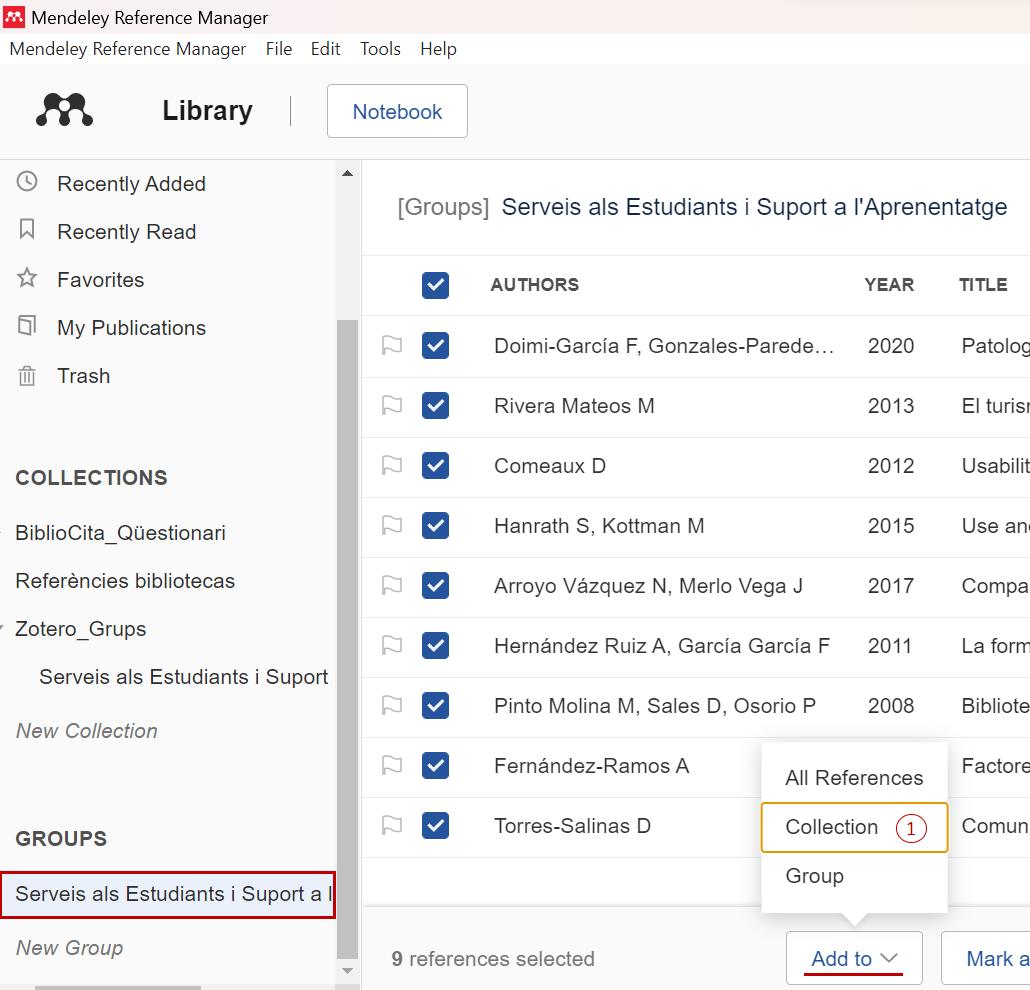Screen dimensions: 1030x990
Task: Uncheck the Torres-Salinas D checkbox
Action: pyautogui.click(x=436, y=825)
